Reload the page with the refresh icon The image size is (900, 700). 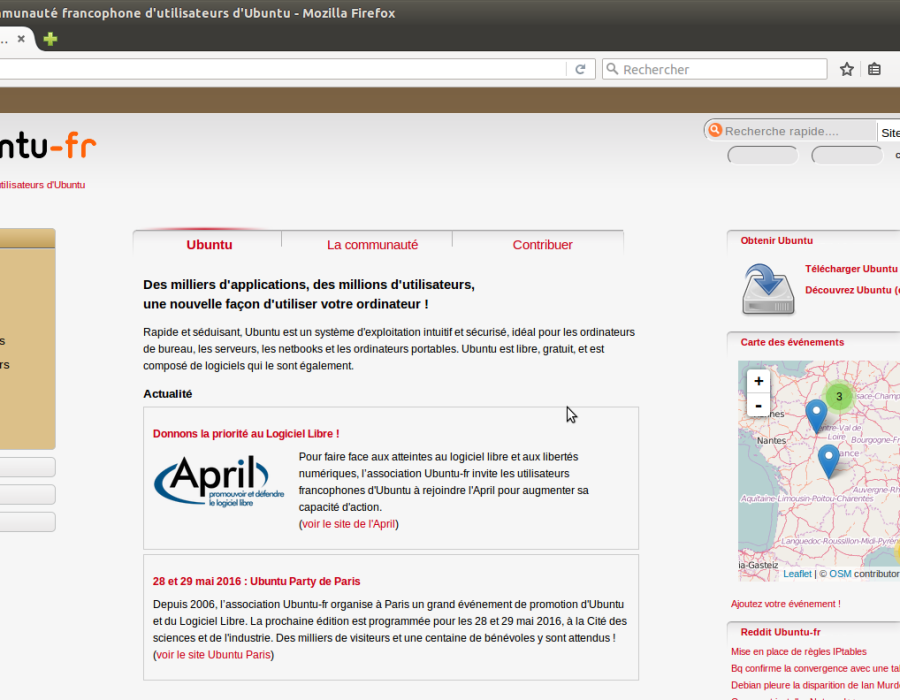[580, 69]
